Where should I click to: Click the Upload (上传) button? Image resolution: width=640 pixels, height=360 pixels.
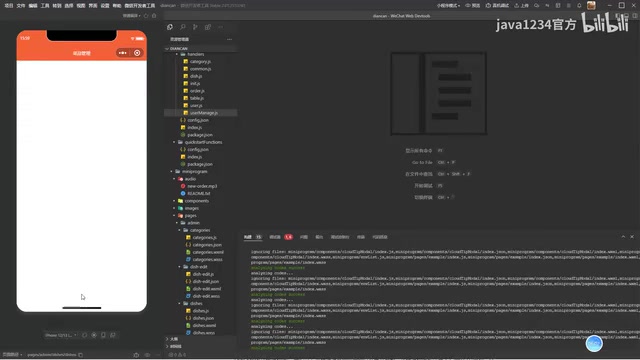(521, 6)
